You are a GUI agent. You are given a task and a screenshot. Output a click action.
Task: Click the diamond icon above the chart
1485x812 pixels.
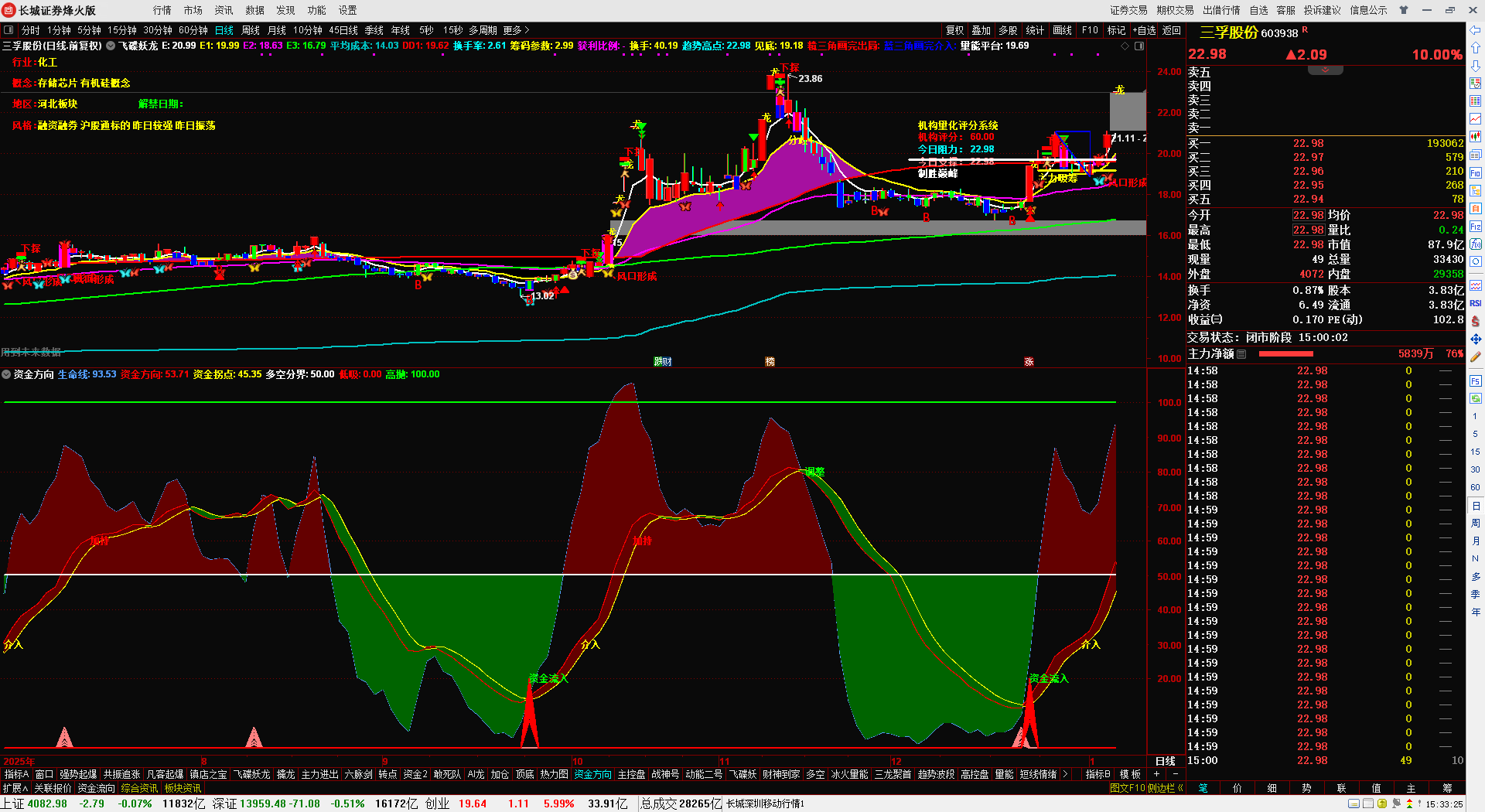pos(1125,46)
